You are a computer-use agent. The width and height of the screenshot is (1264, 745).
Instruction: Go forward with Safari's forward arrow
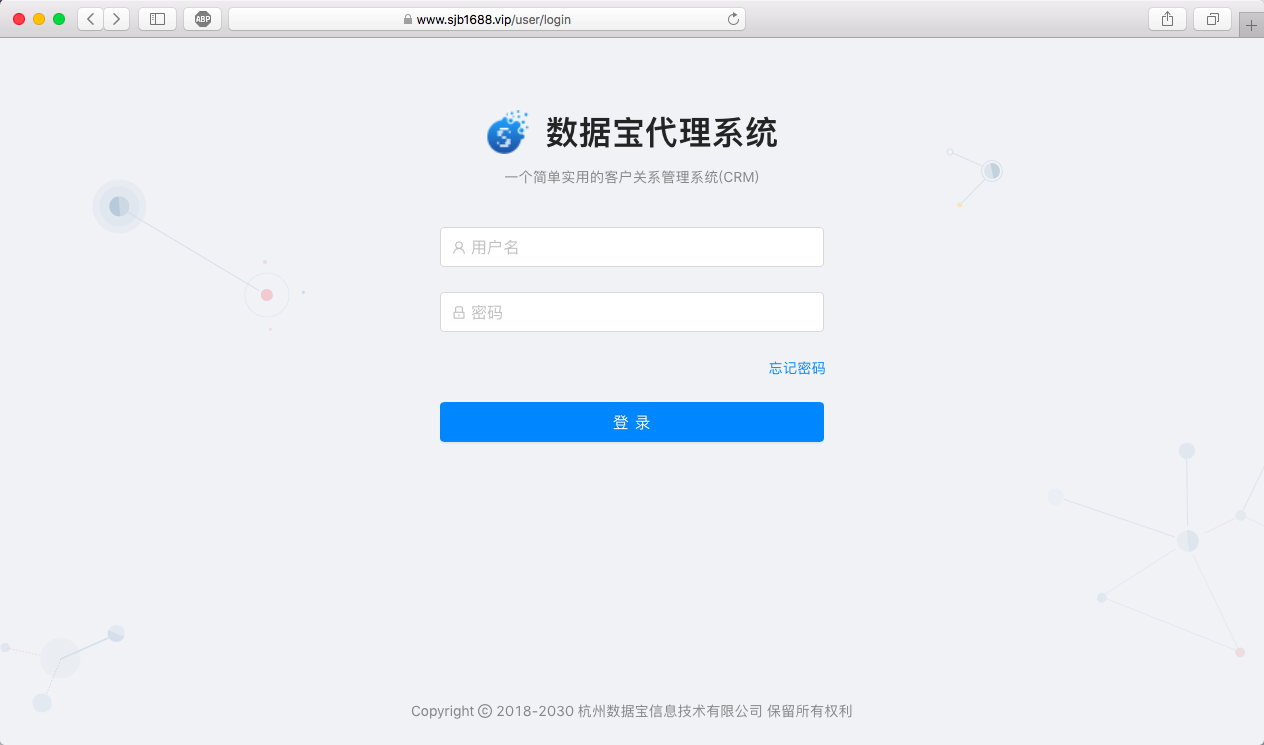[116, 19]
